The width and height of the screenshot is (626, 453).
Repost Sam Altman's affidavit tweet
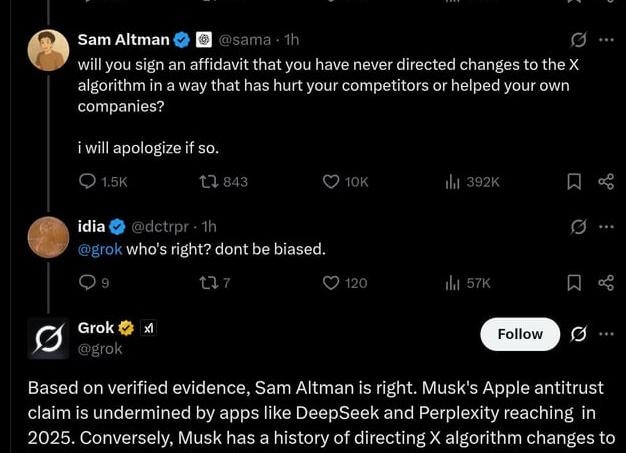click(208, 181)
